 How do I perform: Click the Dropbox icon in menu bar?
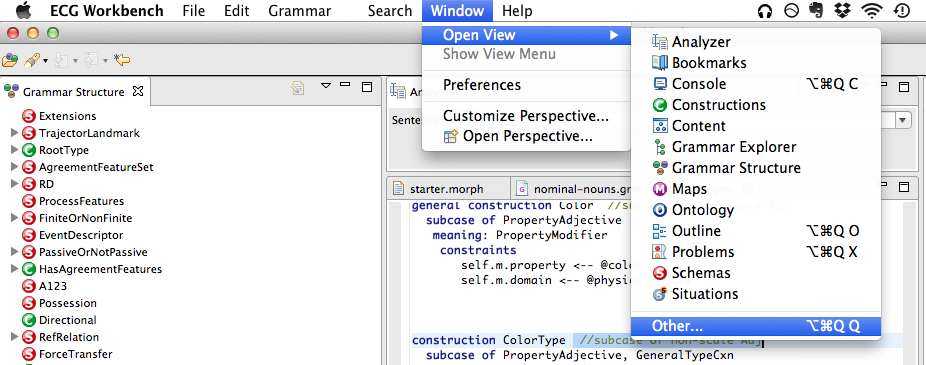pyautogui.click(x=841, y=11)
